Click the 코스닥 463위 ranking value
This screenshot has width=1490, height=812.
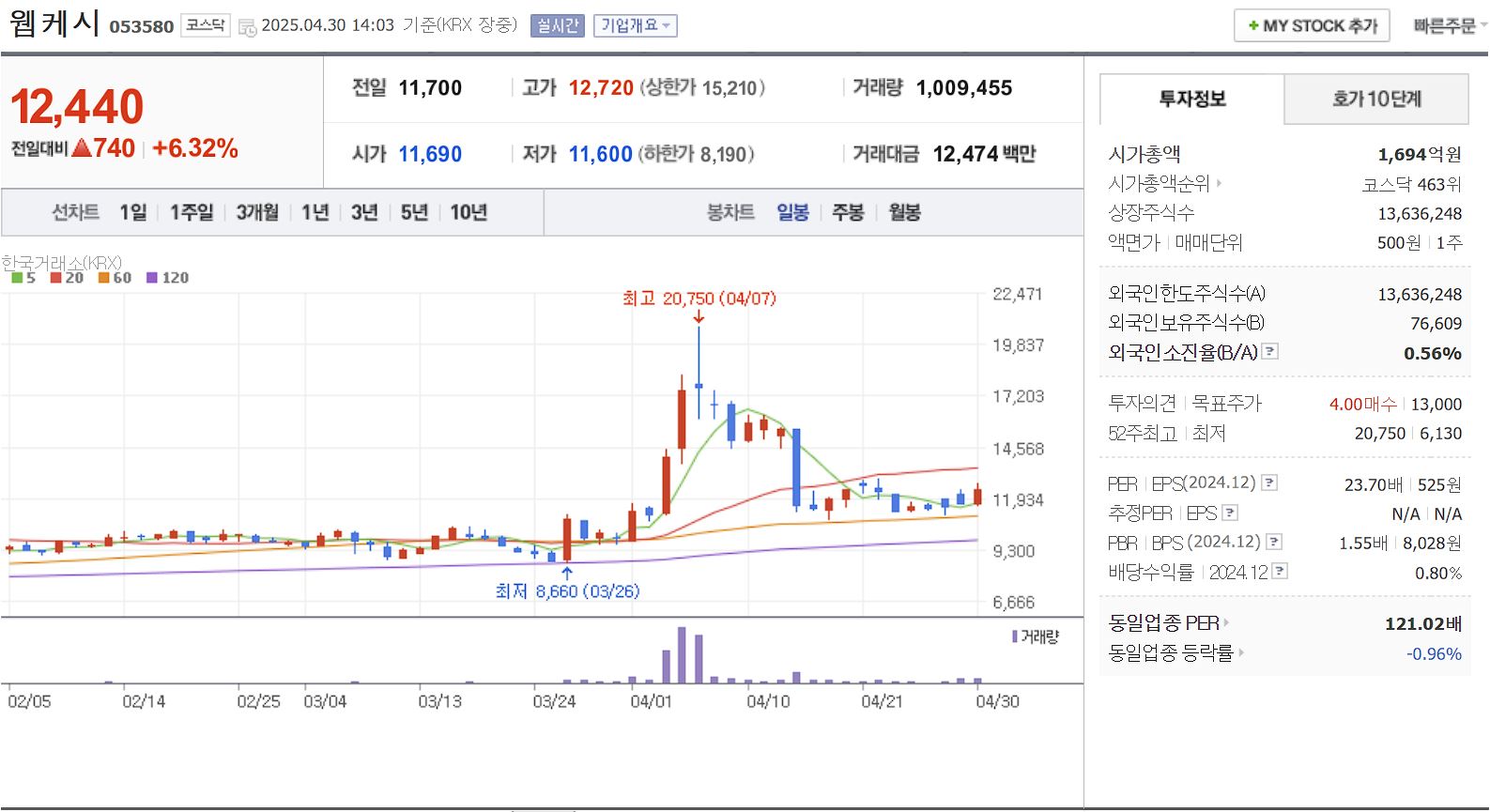(1412, 185)
